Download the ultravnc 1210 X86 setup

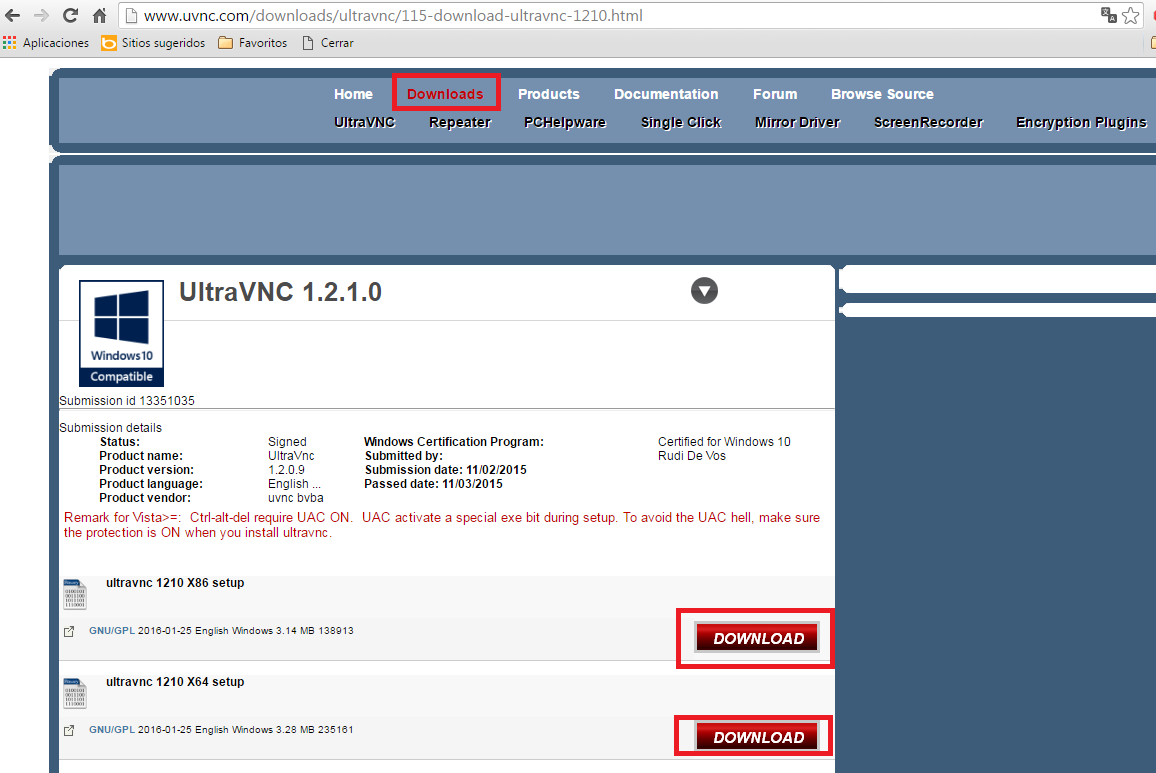click(x=755, y=638)
